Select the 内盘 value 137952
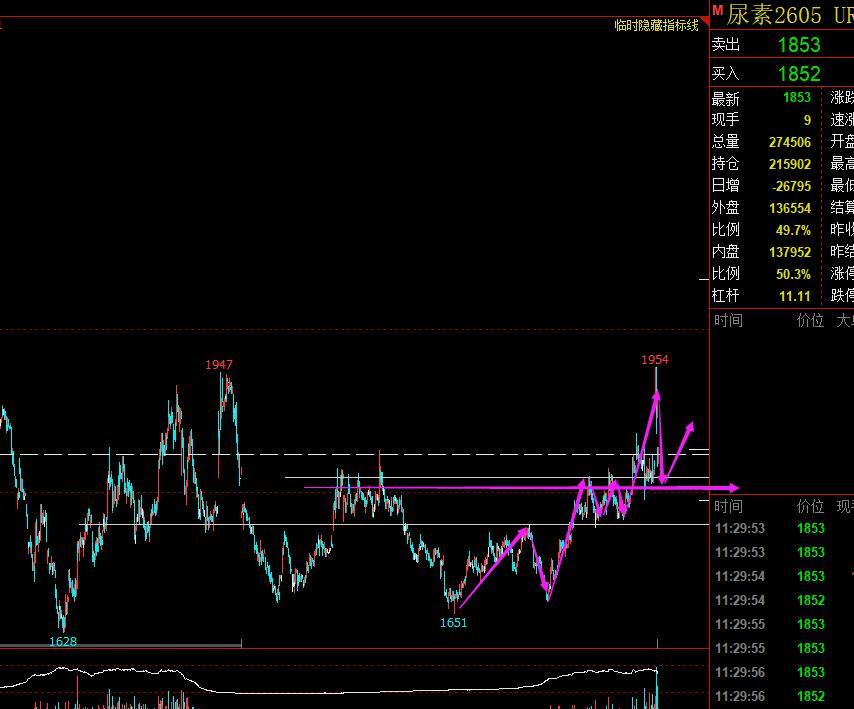The image size is (854, 709). click(790, 252)
